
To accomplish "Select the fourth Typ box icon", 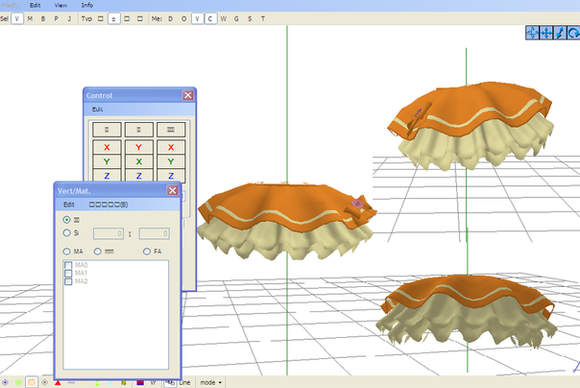I will (140, 18).
